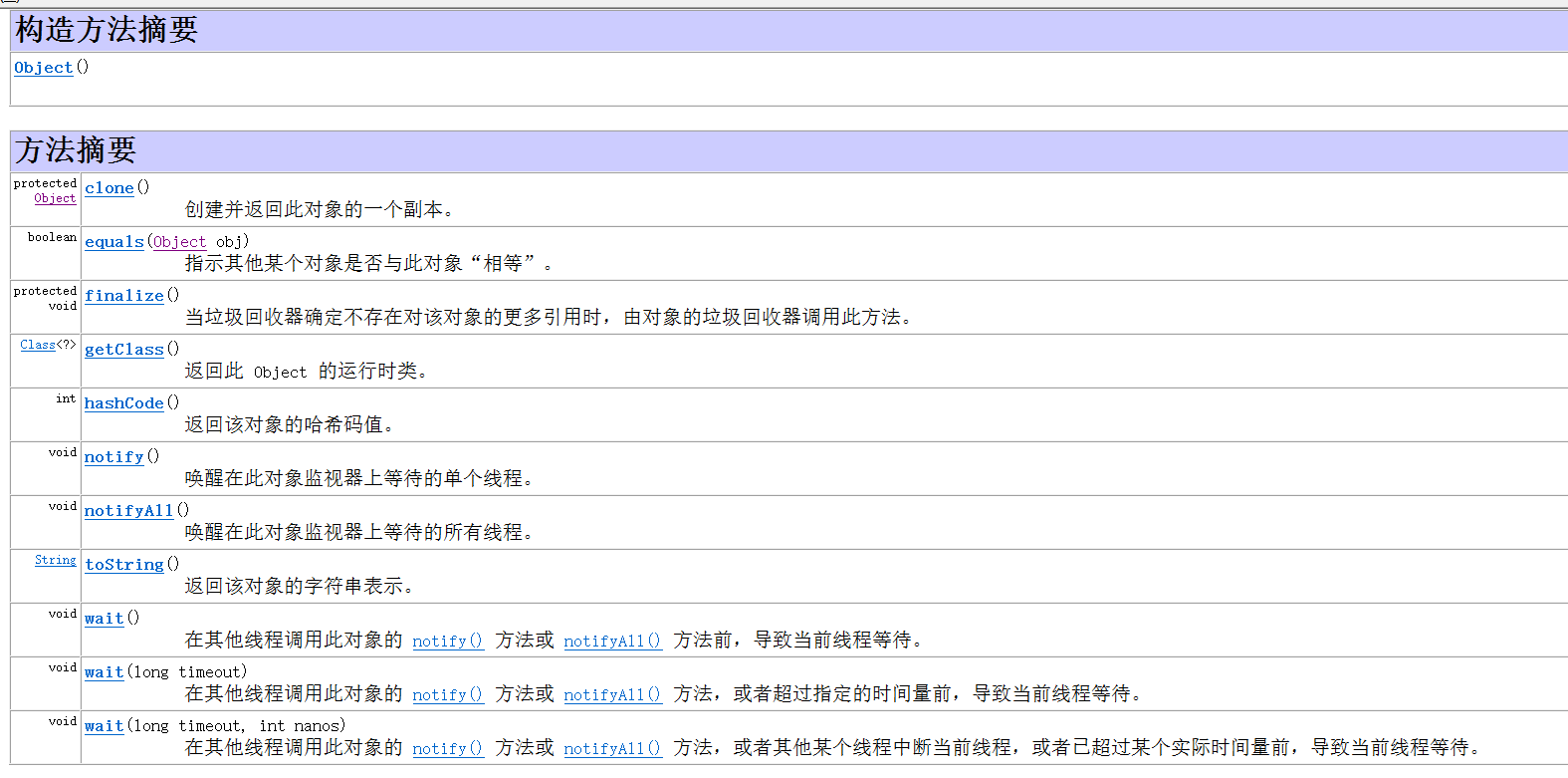Click notify() link in wait(long timeout, int nanos) description
1568x778 pixels.
pyautogui.click(x=448, y=749)
